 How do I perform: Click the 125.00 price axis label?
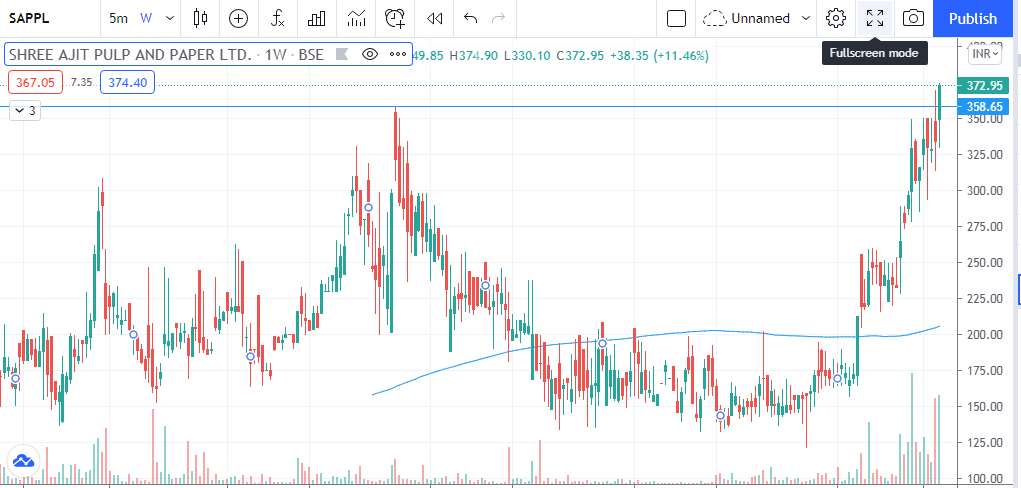click(985, 442)
